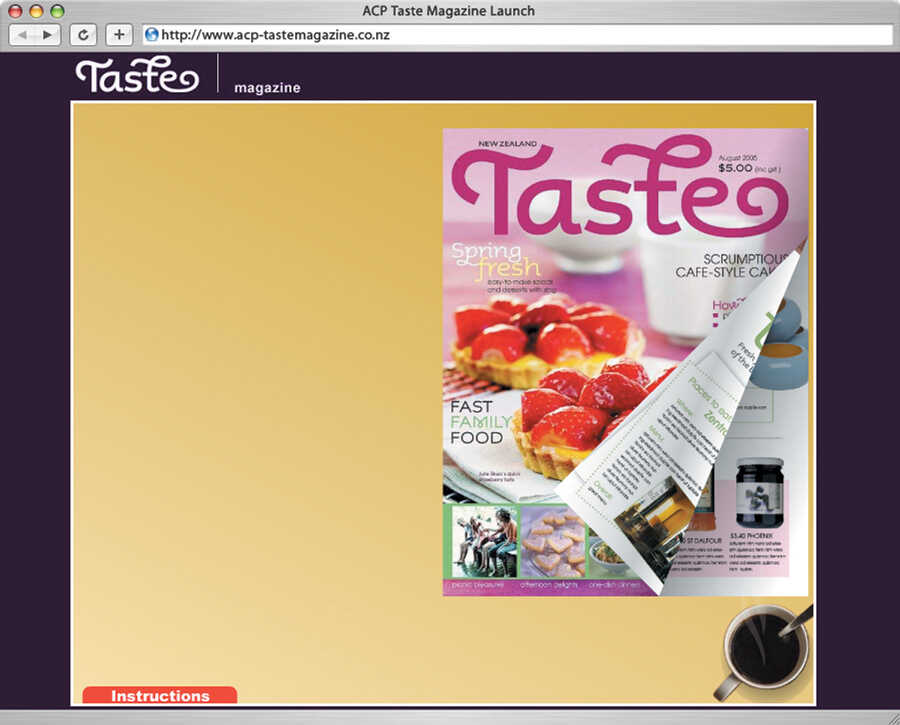Click the window title 'ACP Taste Magazine Launch'
The height and width of the screenshot is (725, 900).
[x=448, y=11]
